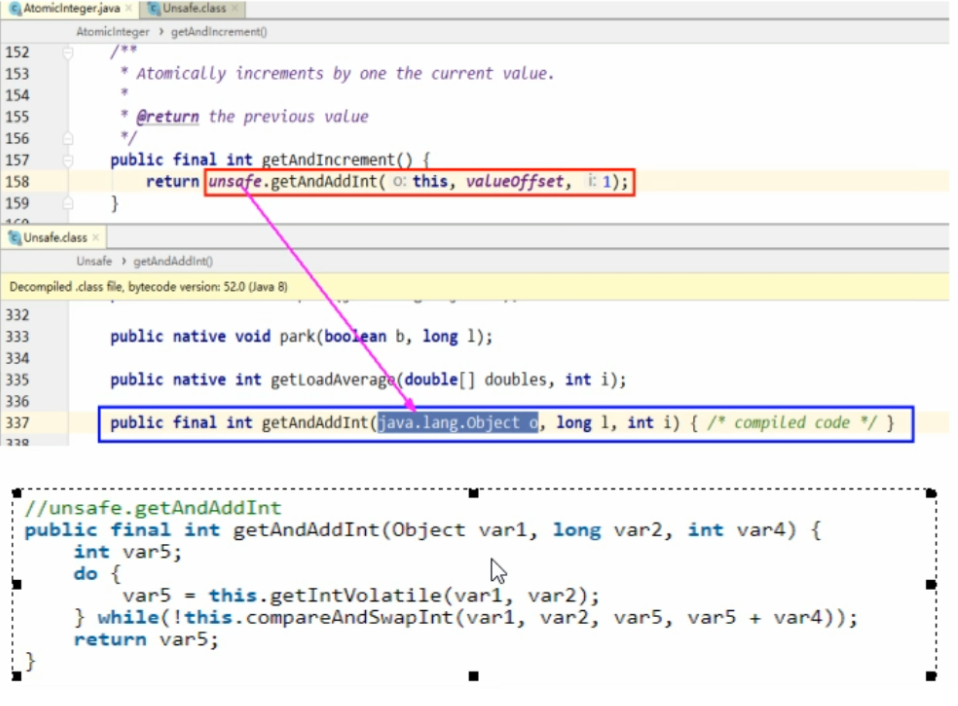Viewport: 958px width, 706px height.
Task: Click the '/* compiled code */' comment
Action: point(792,423)
